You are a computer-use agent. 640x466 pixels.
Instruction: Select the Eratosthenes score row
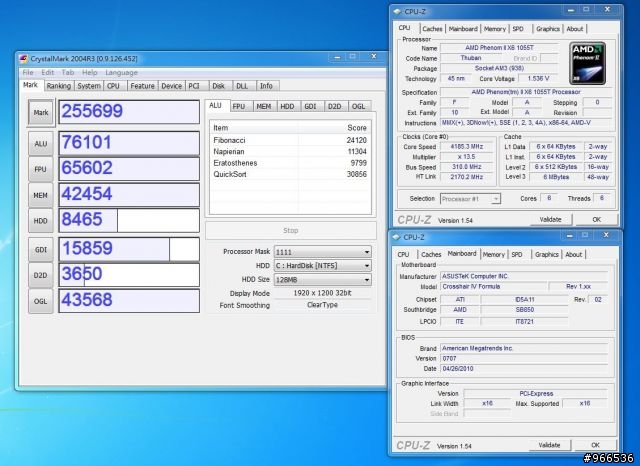(290, 163)
